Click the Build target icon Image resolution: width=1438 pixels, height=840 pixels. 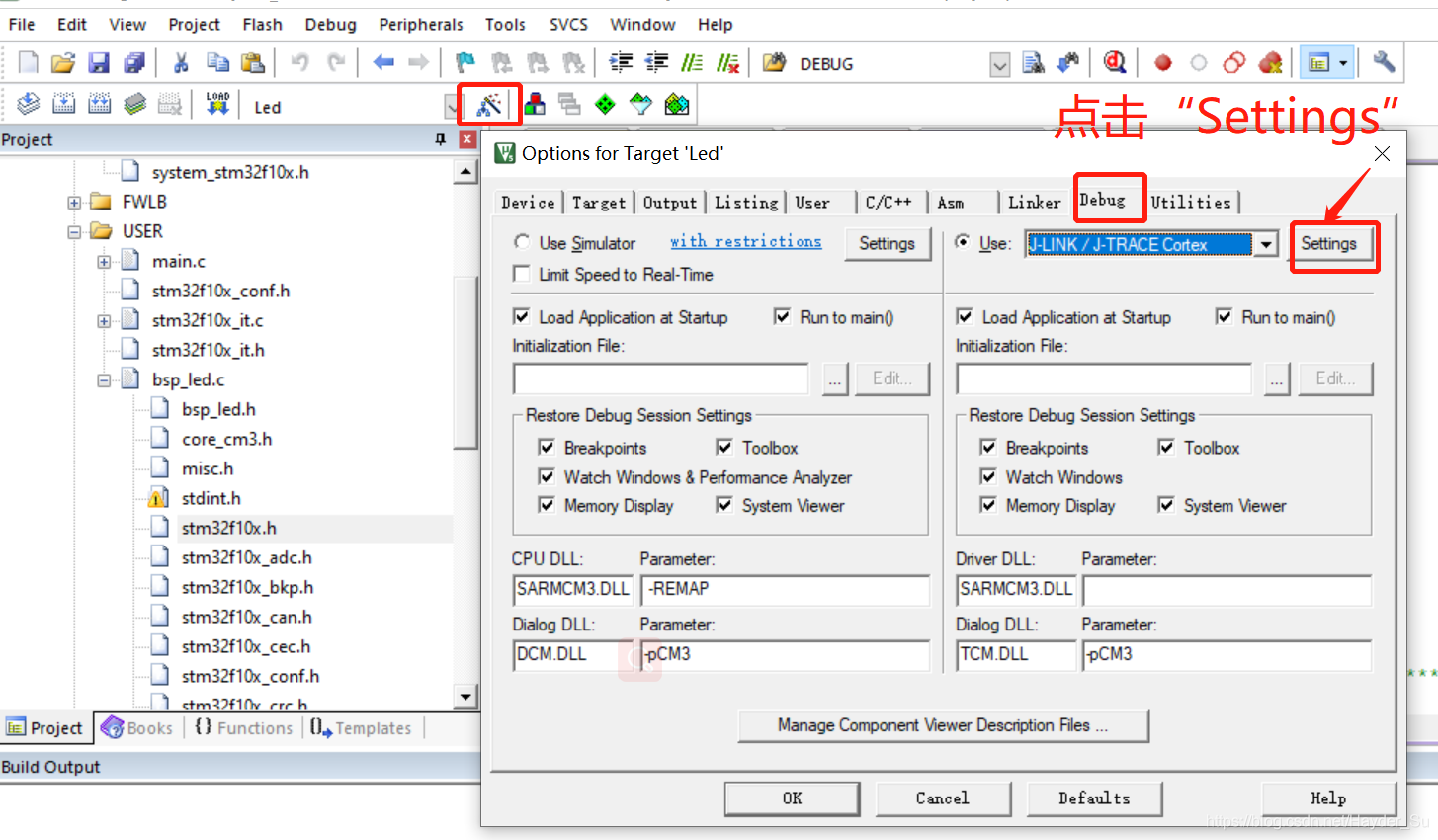[x=64, y=105]
